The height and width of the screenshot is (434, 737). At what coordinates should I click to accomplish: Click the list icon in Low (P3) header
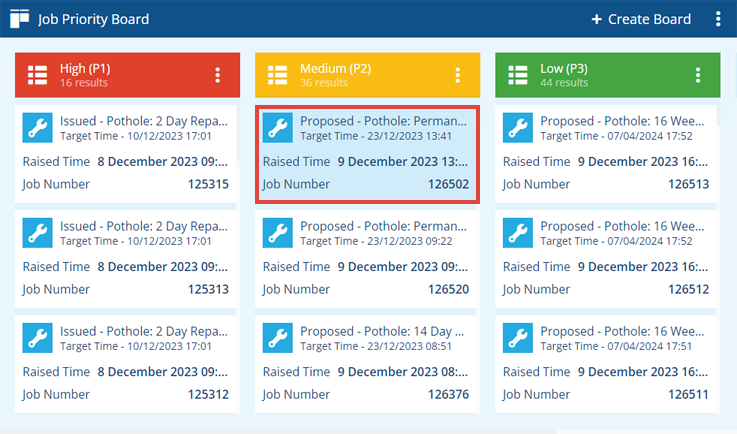pyautogui.click(x=517, y=75)
